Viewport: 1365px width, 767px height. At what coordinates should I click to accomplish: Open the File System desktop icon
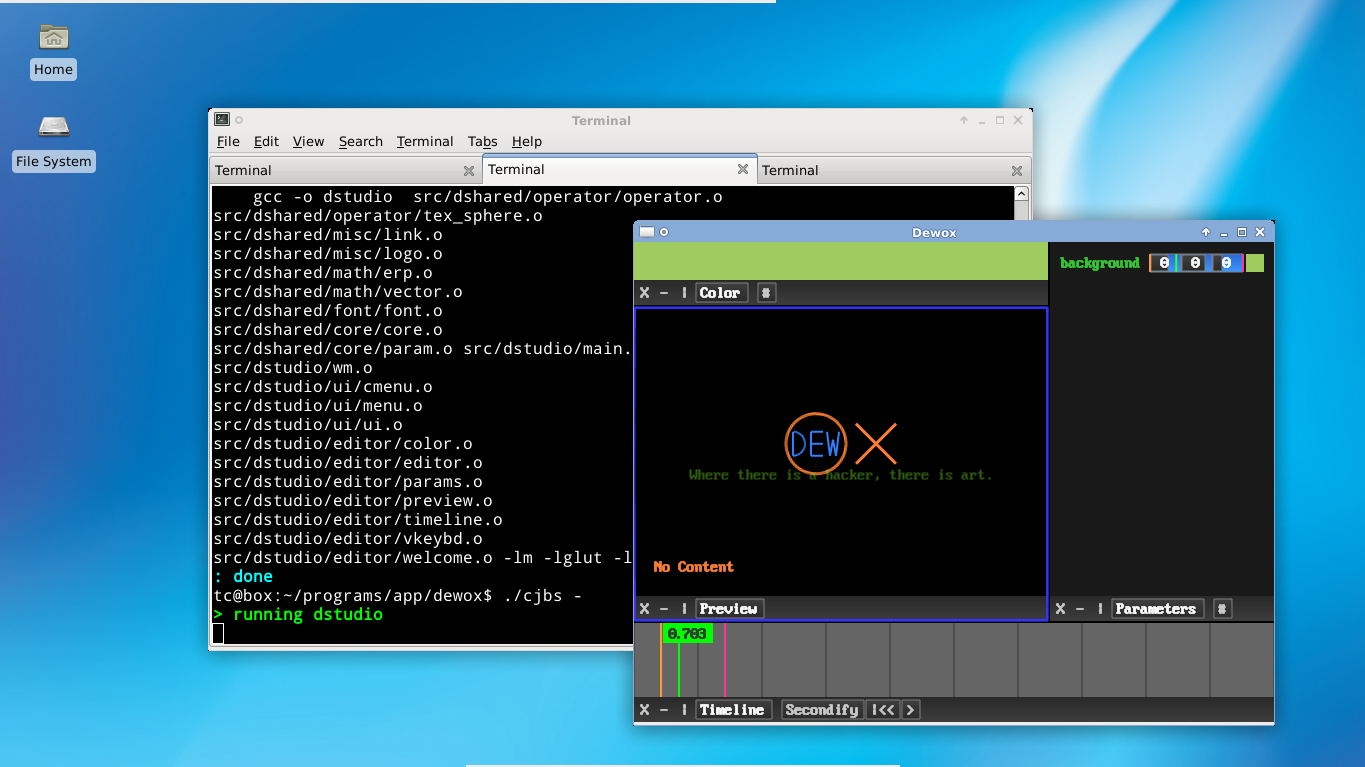pyautogui.click(x=53, y=127)
